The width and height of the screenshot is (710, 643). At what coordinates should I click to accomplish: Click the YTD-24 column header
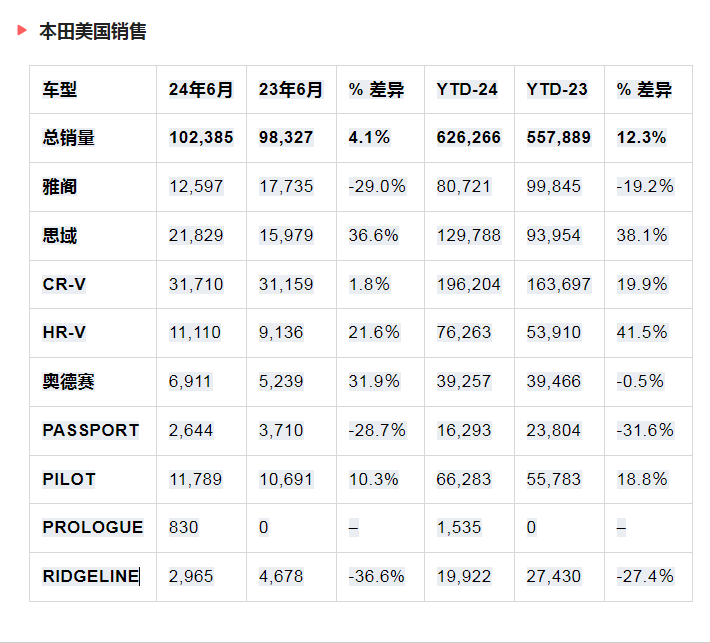pos(467,90)
